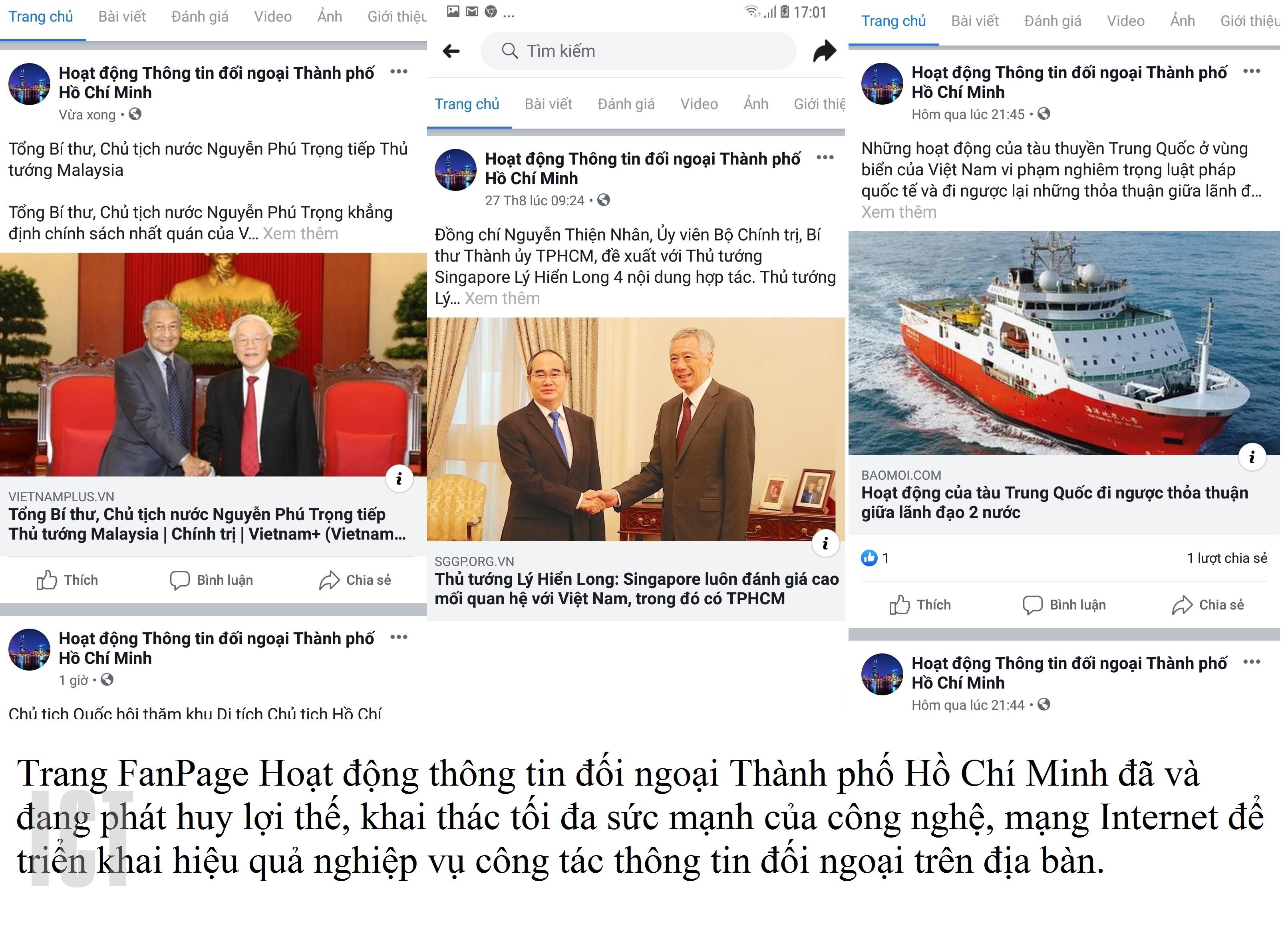The image size is (1288, 933).
Task: Open three-dot menu on Malaysia post
Action: click(x=399, y=71)
